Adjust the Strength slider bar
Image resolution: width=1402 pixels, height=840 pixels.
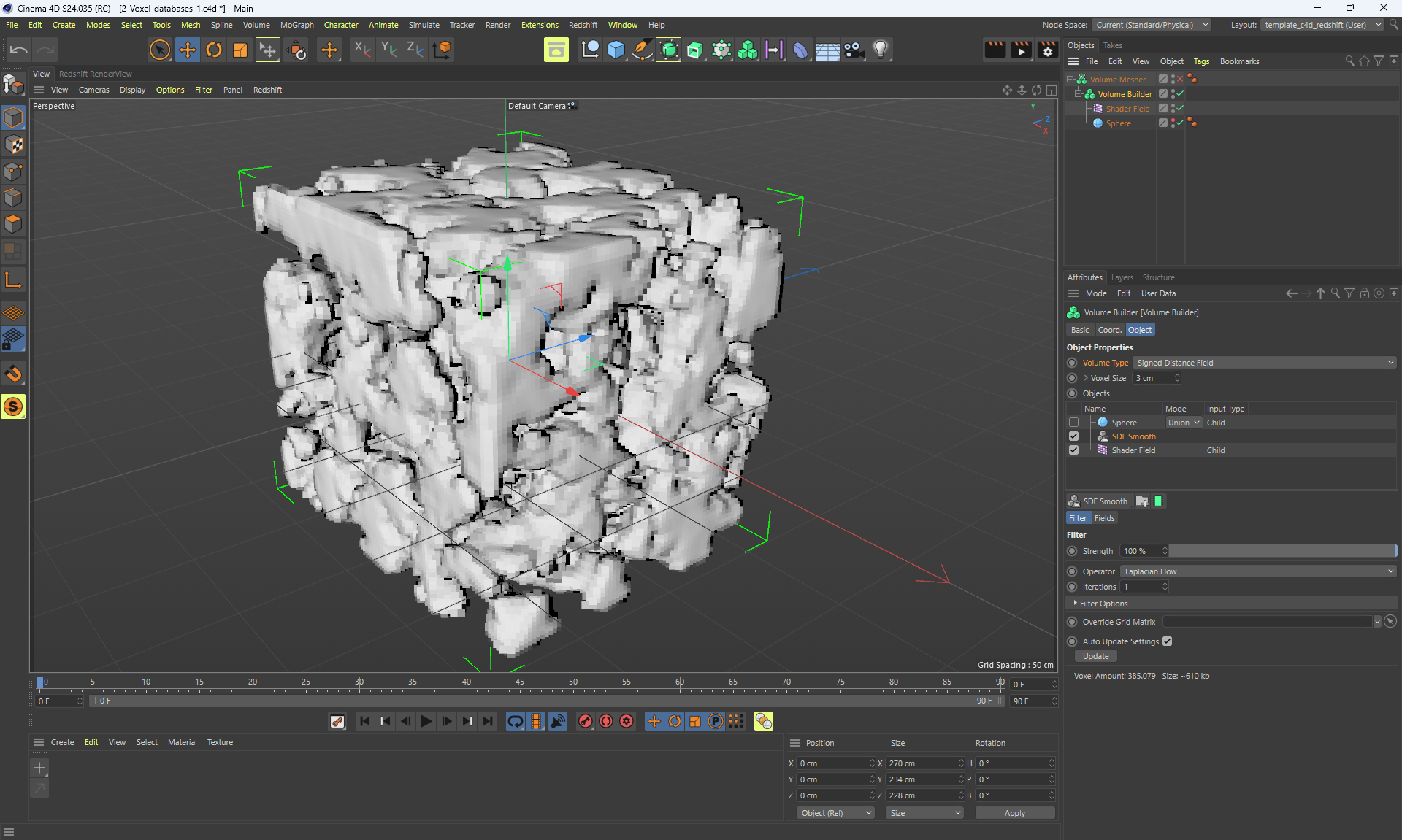pos(1283,551)
